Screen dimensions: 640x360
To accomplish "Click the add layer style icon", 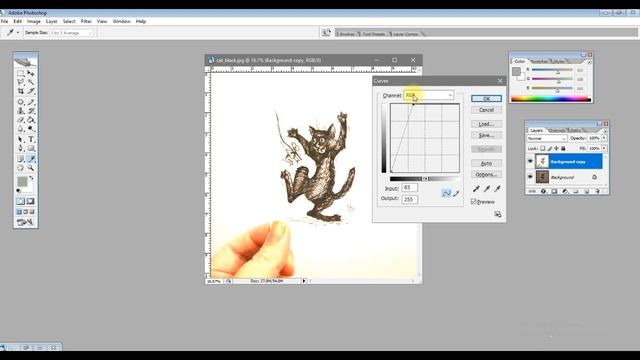I will click(x=543, y=191).
